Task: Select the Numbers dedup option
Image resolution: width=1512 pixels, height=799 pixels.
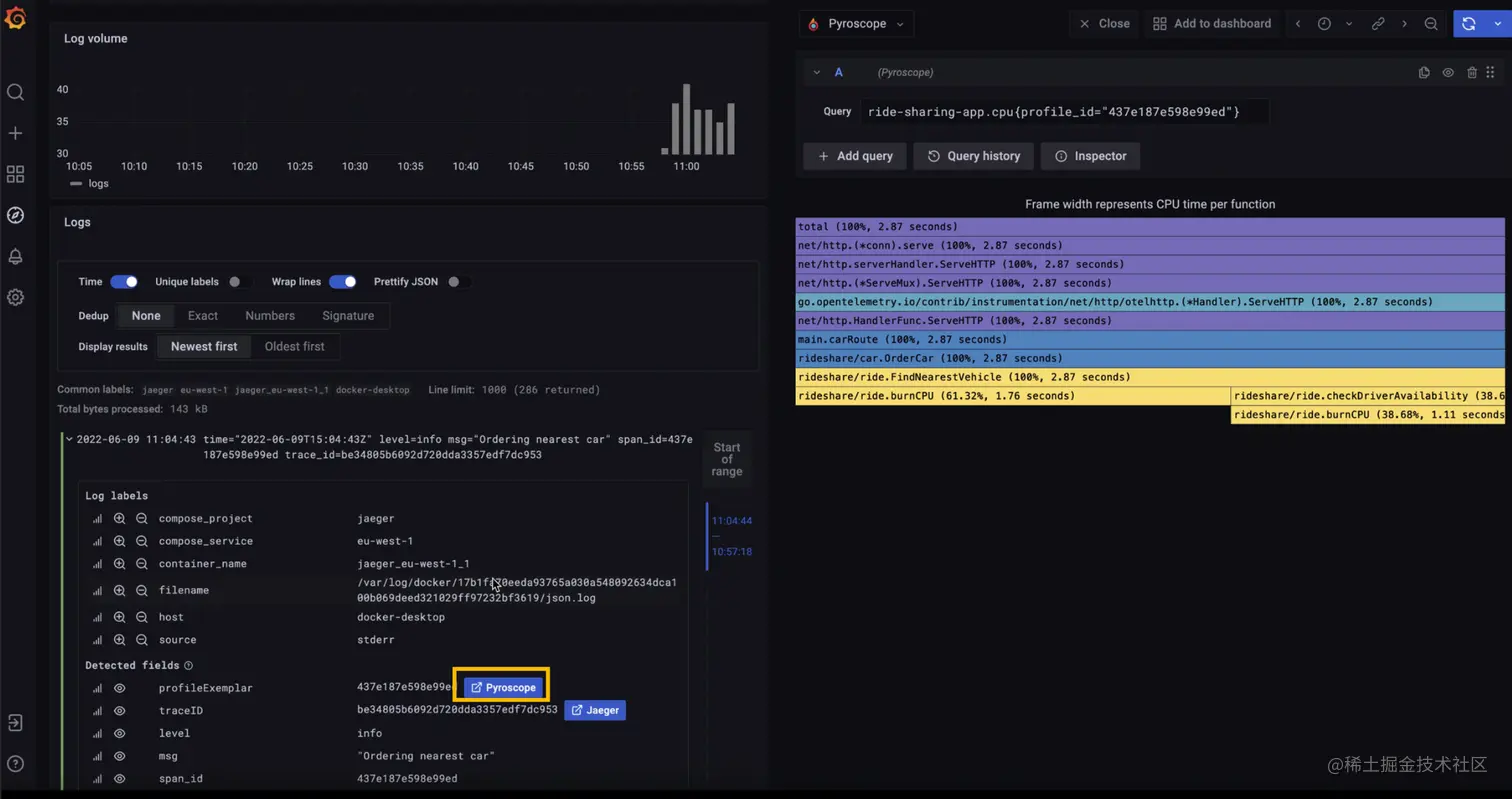Action: [x=270, y=316]
